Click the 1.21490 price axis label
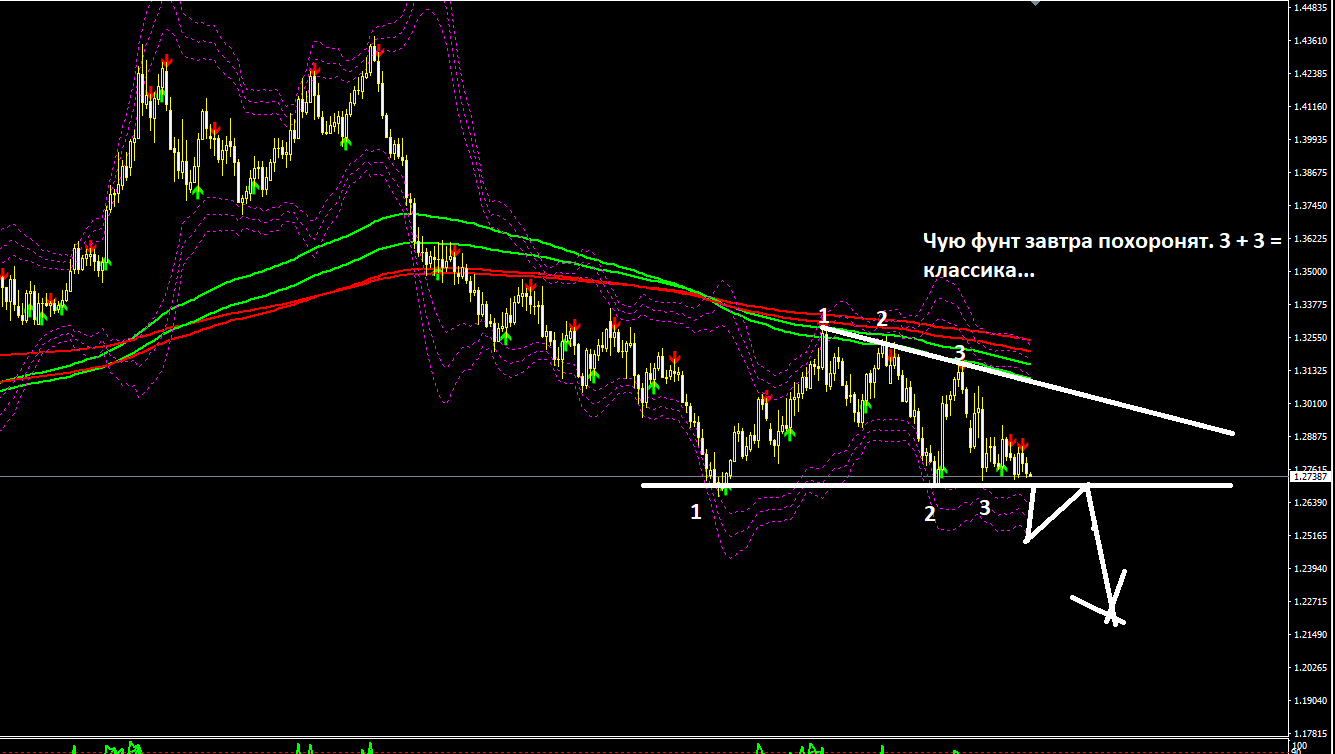This screenshot has height=754, width=1335. pos(1311,635)
